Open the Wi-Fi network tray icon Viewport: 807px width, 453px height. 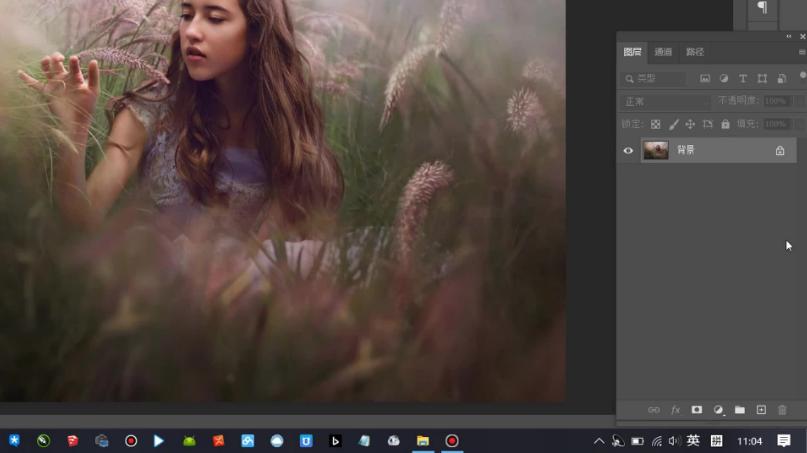[x=657, y=441]
